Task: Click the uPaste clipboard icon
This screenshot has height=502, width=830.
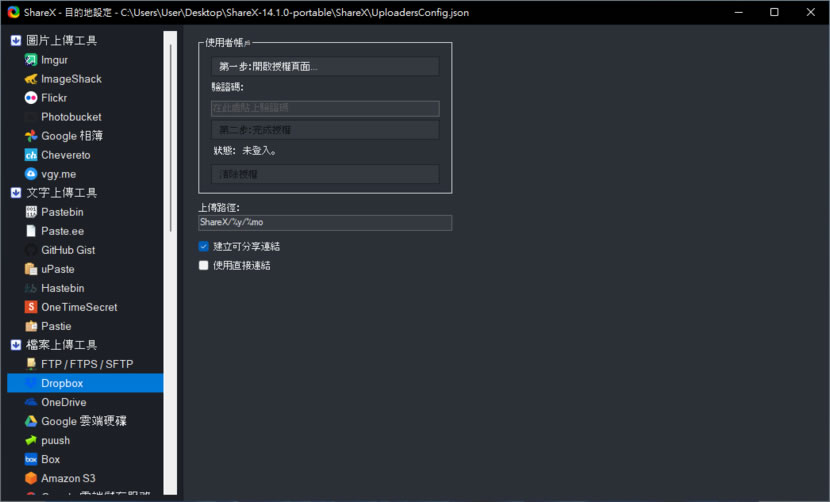Action: point(31,270)
